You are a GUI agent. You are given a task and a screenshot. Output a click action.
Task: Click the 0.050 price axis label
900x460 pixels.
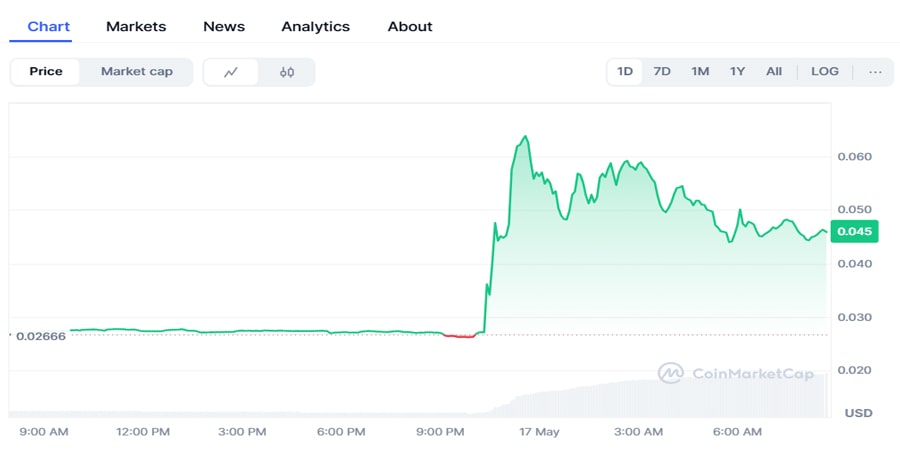point(855,210)
